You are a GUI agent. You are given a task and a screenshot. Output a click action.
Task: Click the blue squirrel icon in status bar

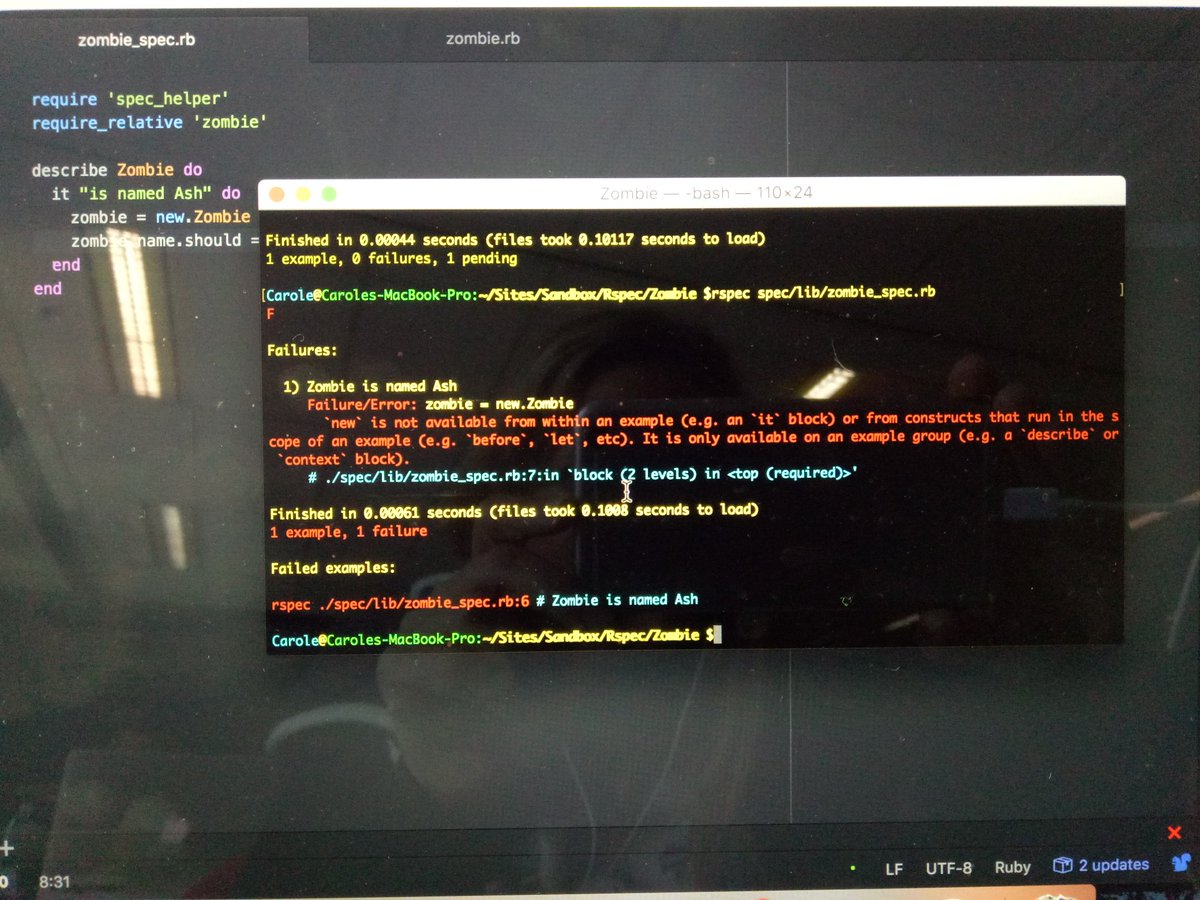coord(1180,863)
